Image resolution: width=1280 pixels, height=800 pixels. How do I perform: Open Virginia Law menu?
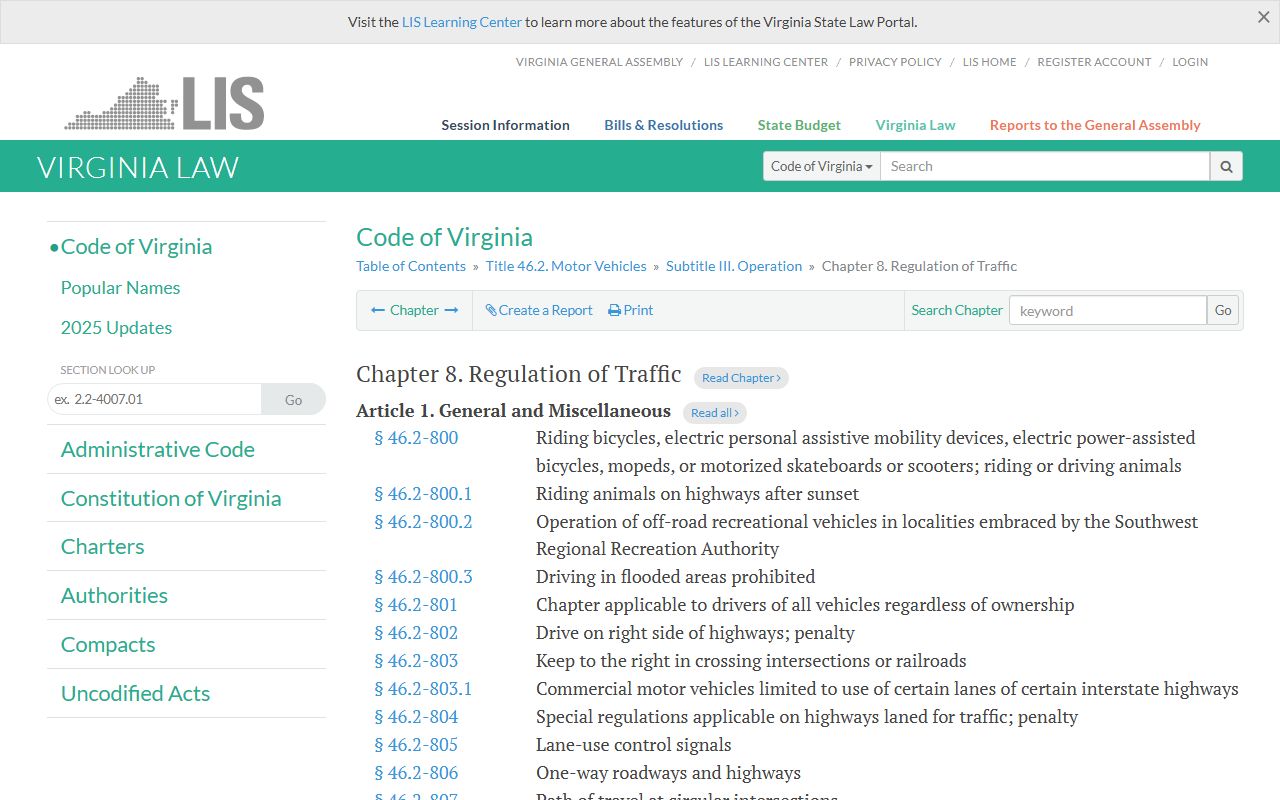pyautogui.click(x=915, y=125)
